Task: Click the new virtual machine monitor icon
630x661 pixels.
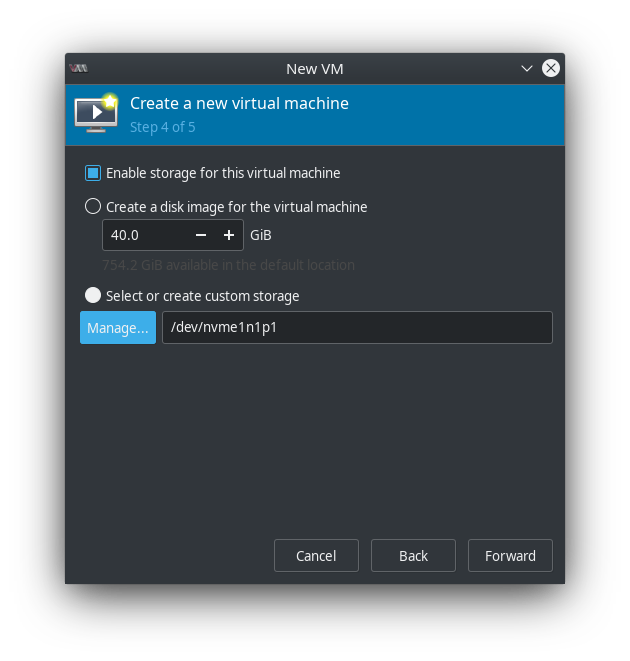Action: click(x=96, y=113)
